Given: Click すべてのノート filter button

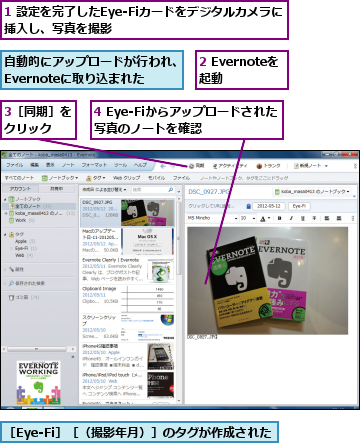Looking at the screenshot, I should [x=19, y=178].
